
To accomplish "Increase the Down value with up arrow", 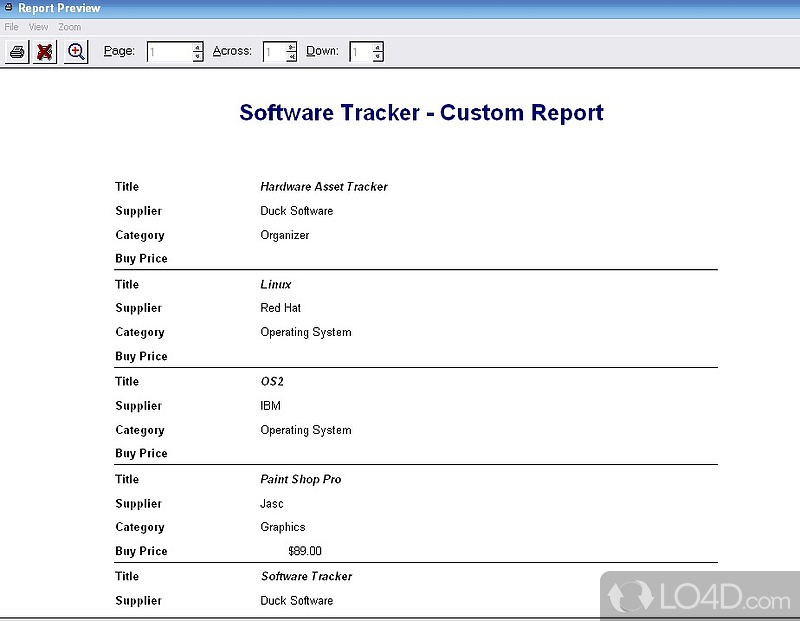I will click(378, 47).
